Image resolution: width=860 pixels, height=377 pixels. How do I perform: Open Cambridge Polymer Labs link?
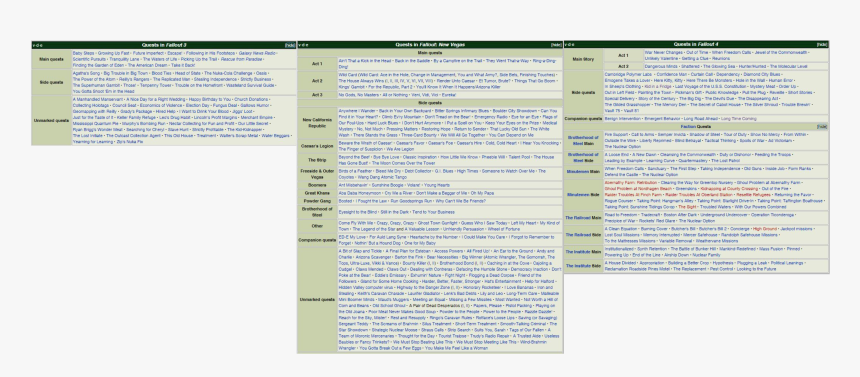(629, 74)
